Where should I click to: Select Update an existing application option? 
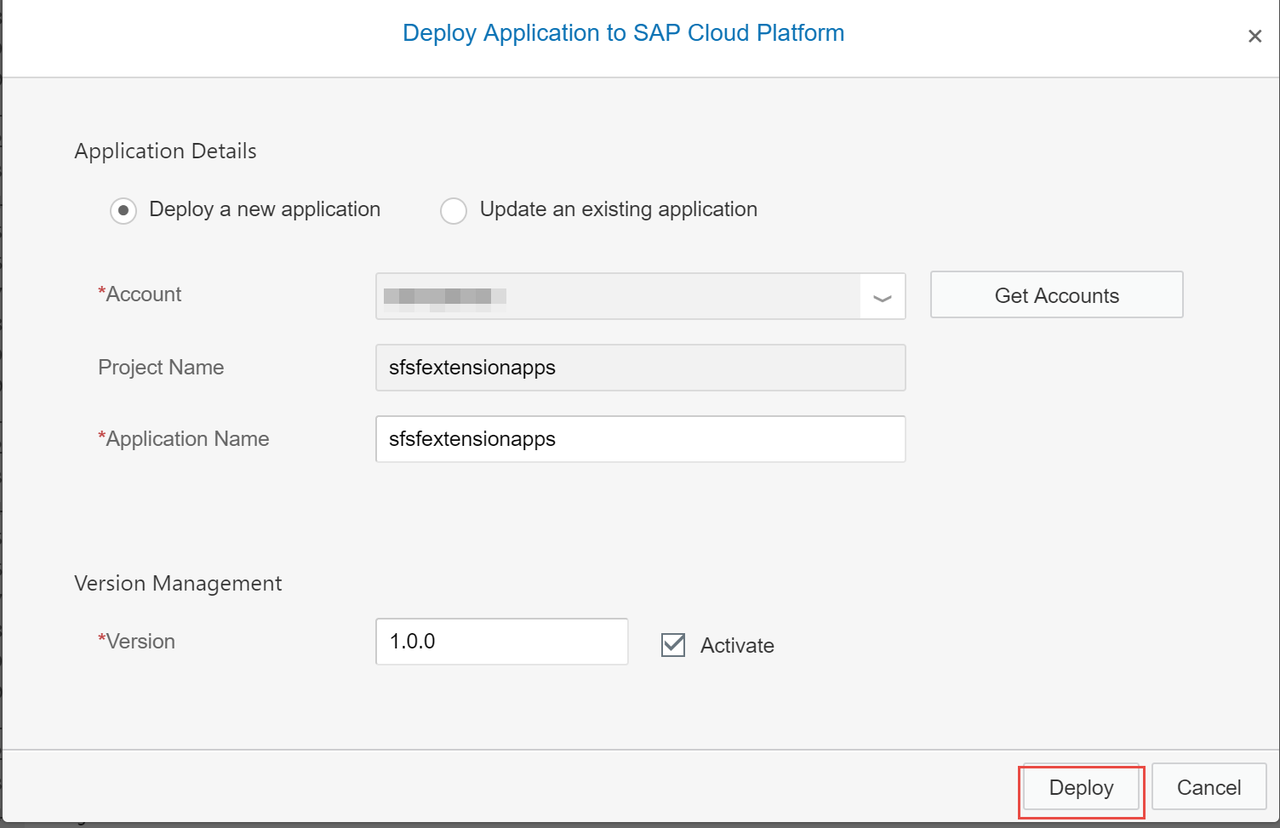[x=454, y=211]
